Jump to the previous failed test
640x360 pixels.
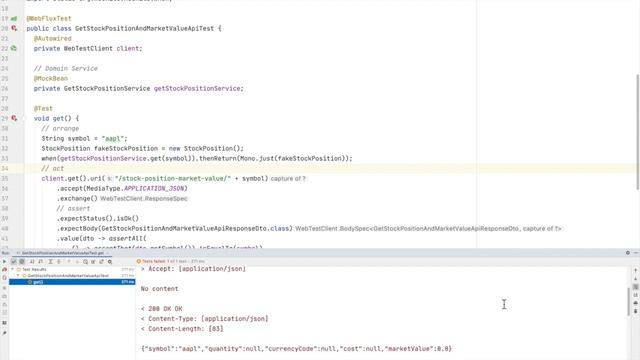tap(69, 262)
